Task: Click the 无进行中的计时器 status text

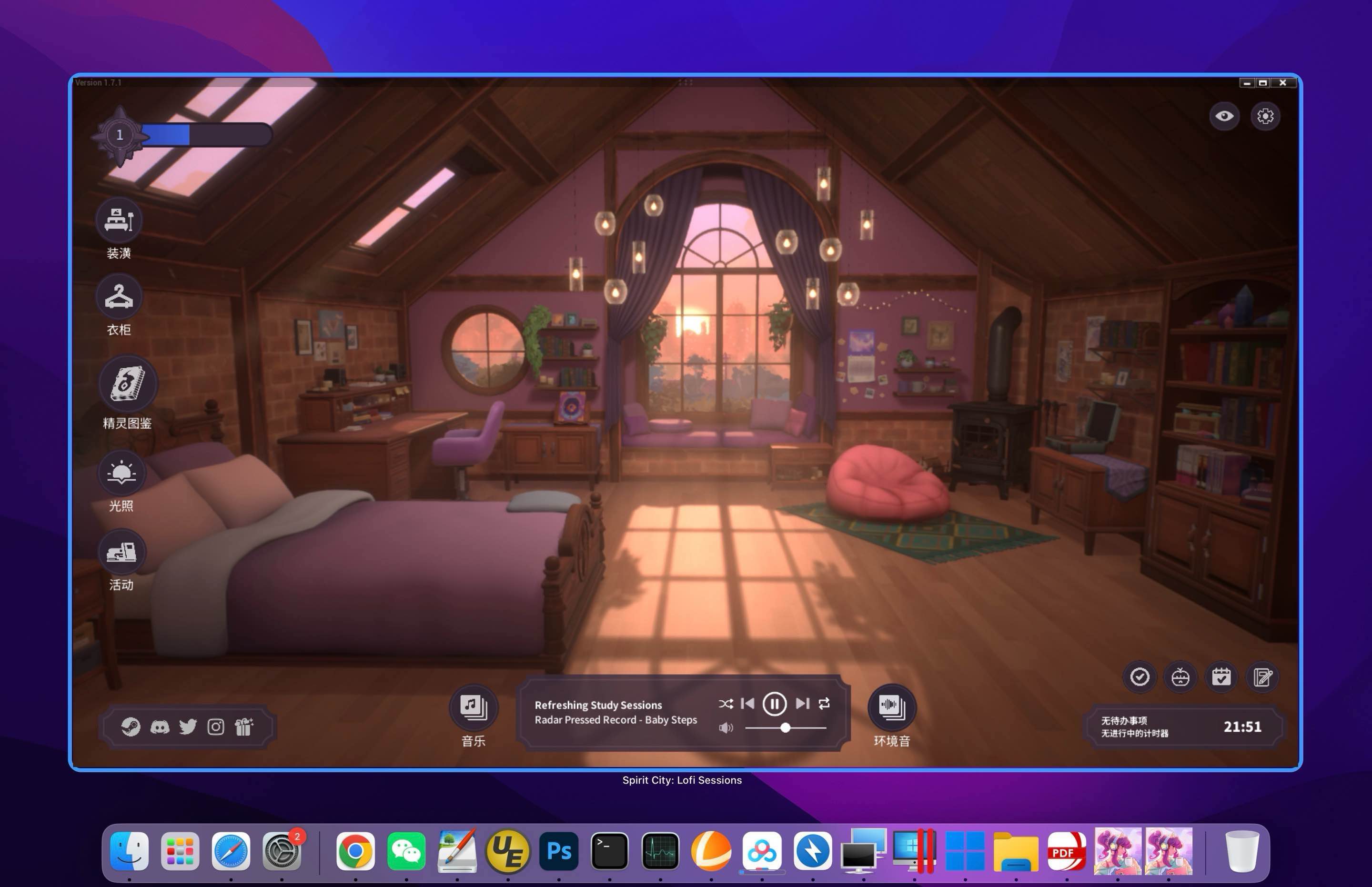Action: 1135,734
